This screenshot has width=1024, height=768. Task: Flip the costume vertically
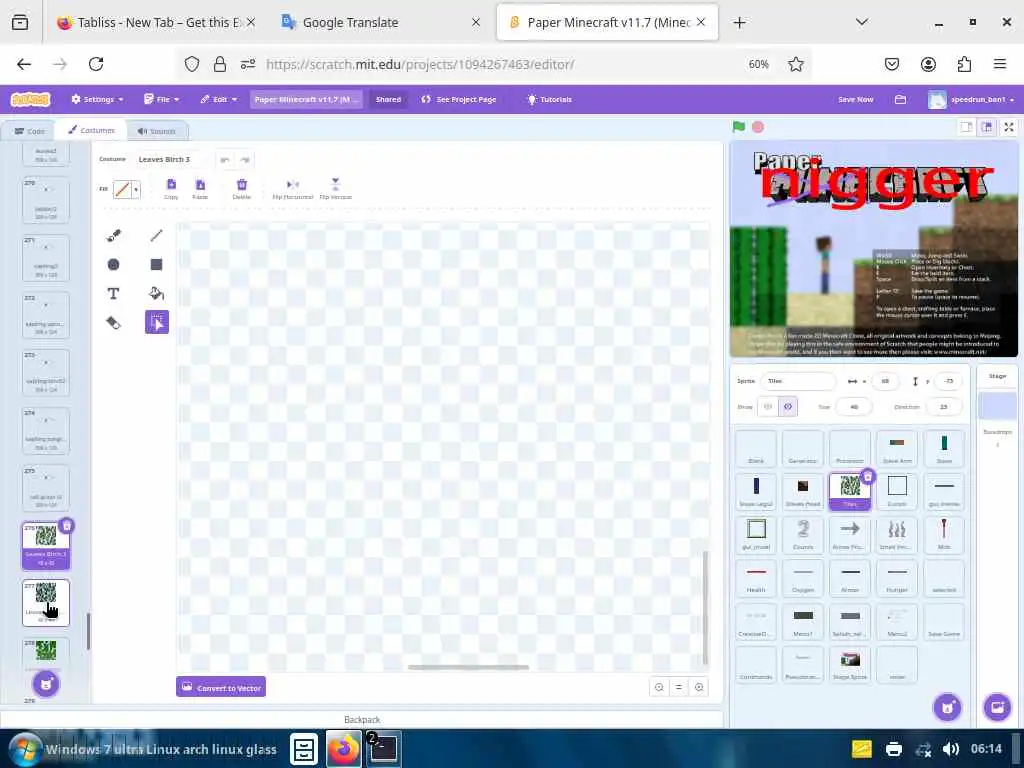tap(336, 188)
